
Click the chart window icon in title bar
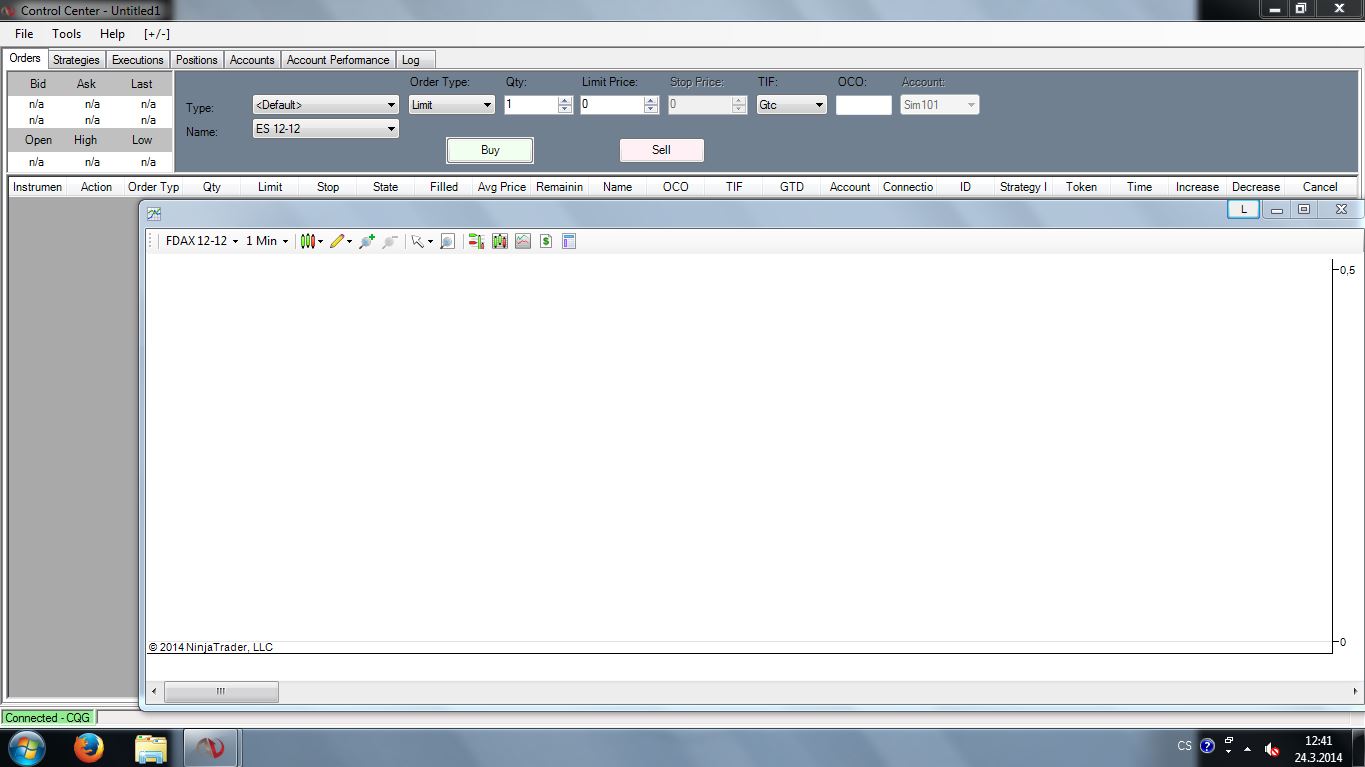pos(154,213)
